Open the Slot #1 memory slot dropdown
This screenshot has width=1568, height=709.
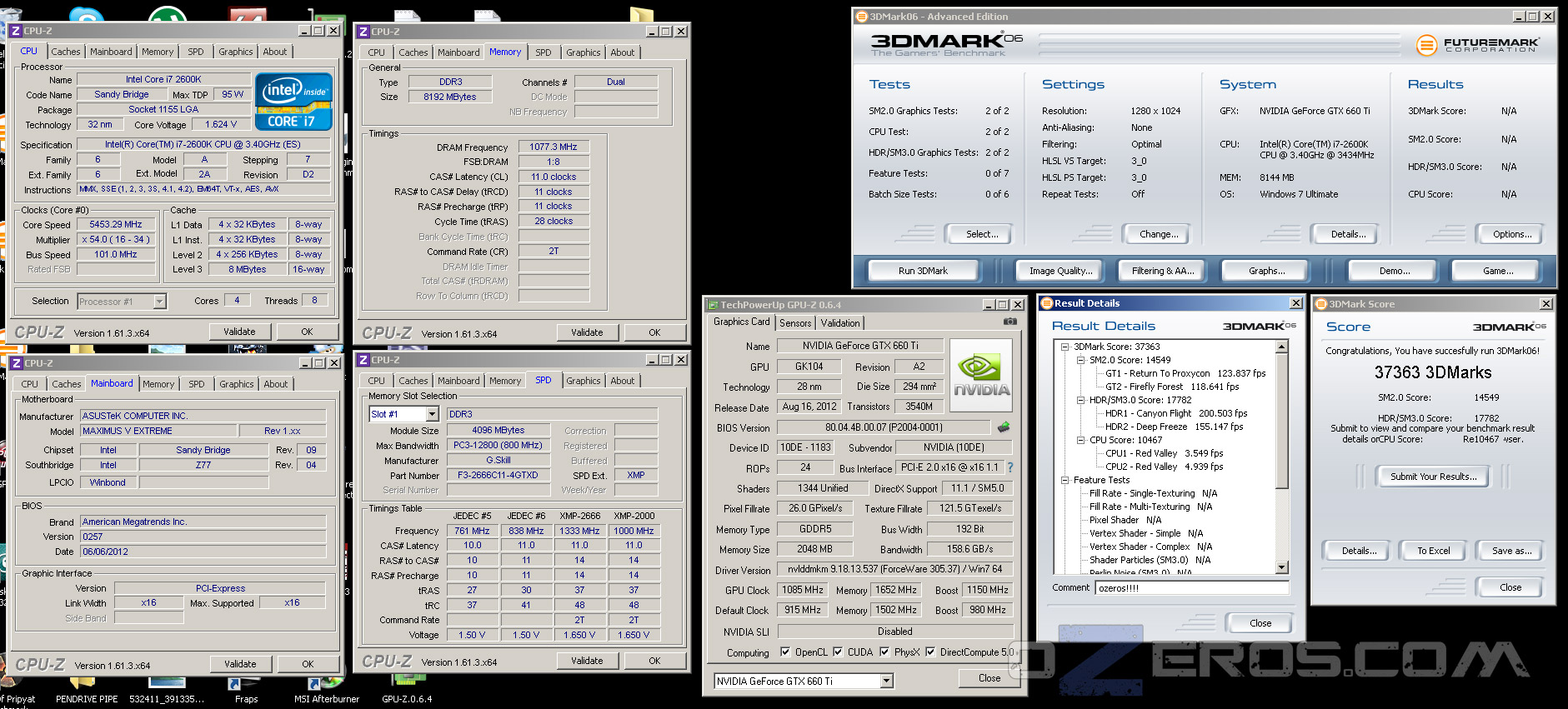coord(432,414)
